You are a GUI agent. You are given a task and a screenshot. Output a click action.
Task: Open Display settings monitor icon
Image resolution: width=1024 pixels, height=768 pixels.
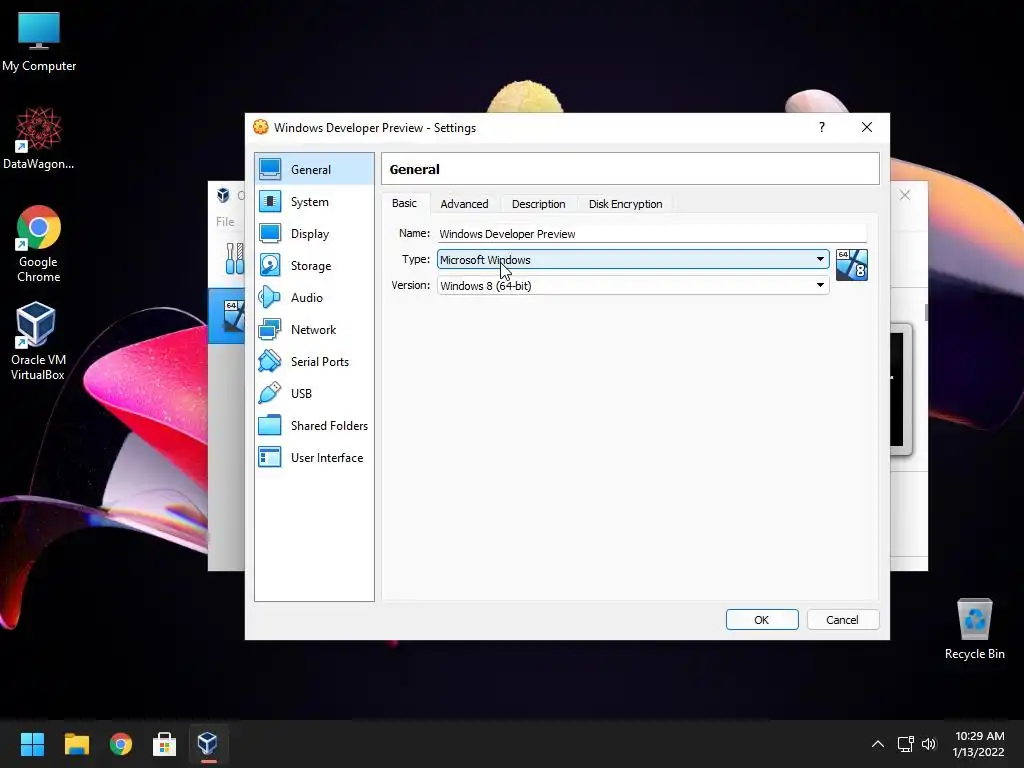pyautogui.click(x=270, y=233)
